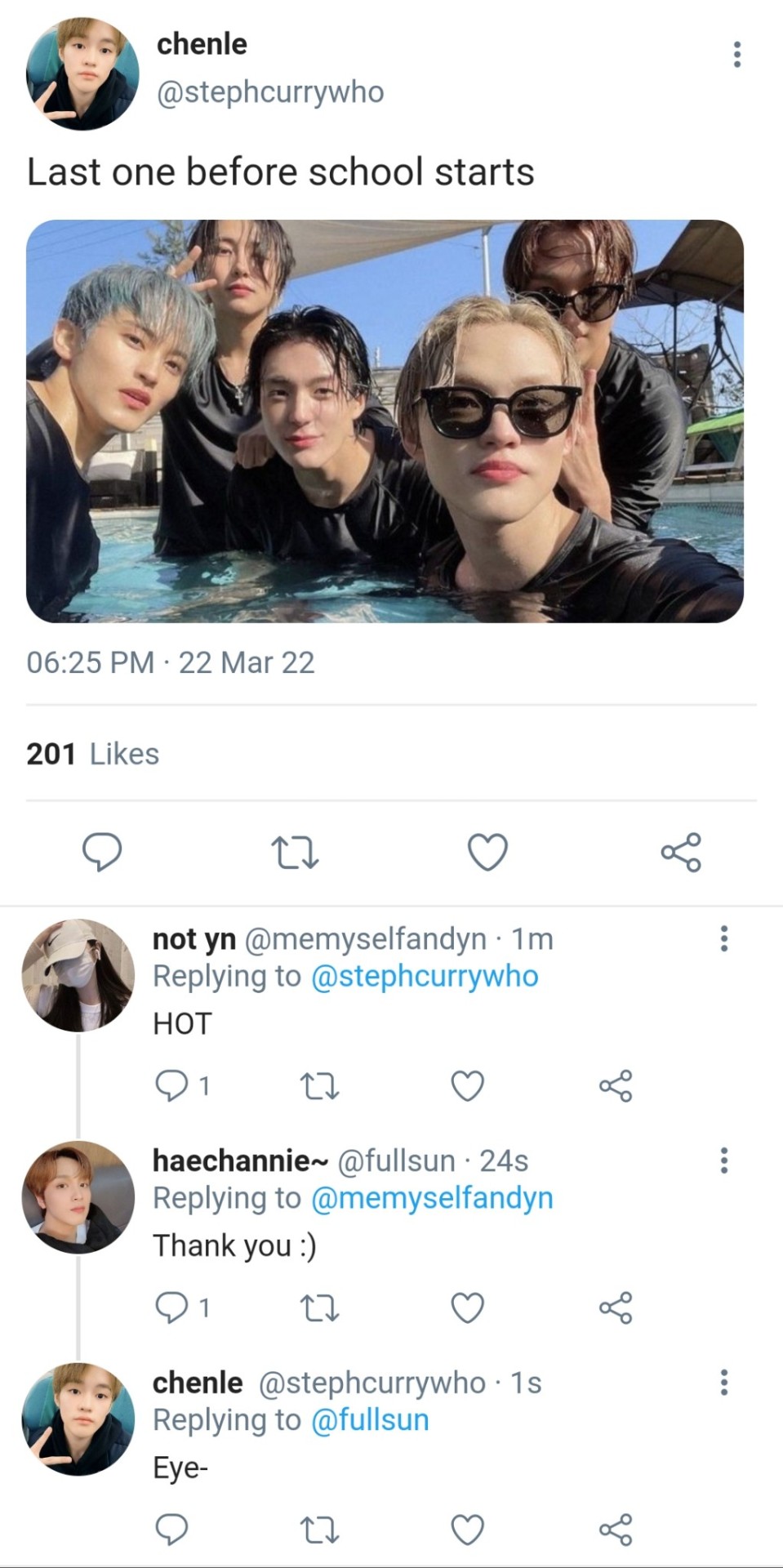The width and height of the screenshot is (783, 1568).
Task: Like haechannie's "Thank you :)" reply
Action: [468, 1308]
